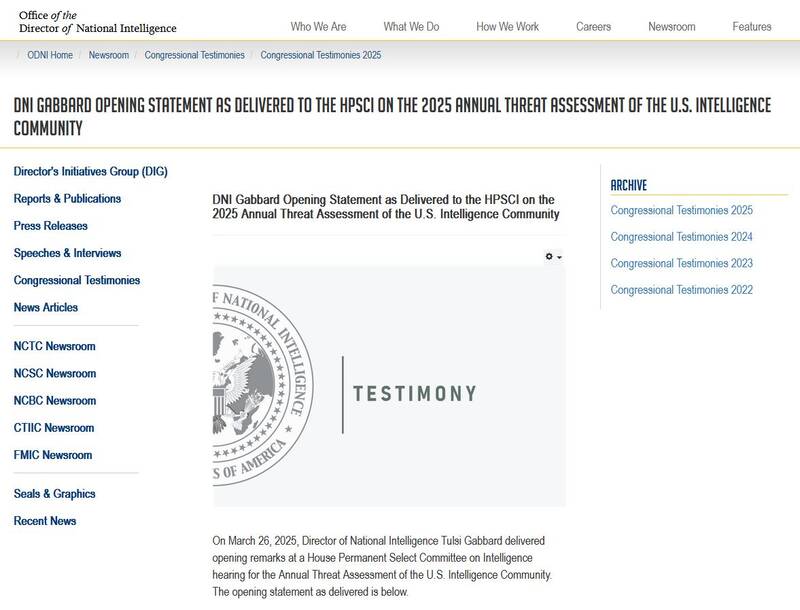
Task: Open the How We Work menu
Action: pos(507,27)
